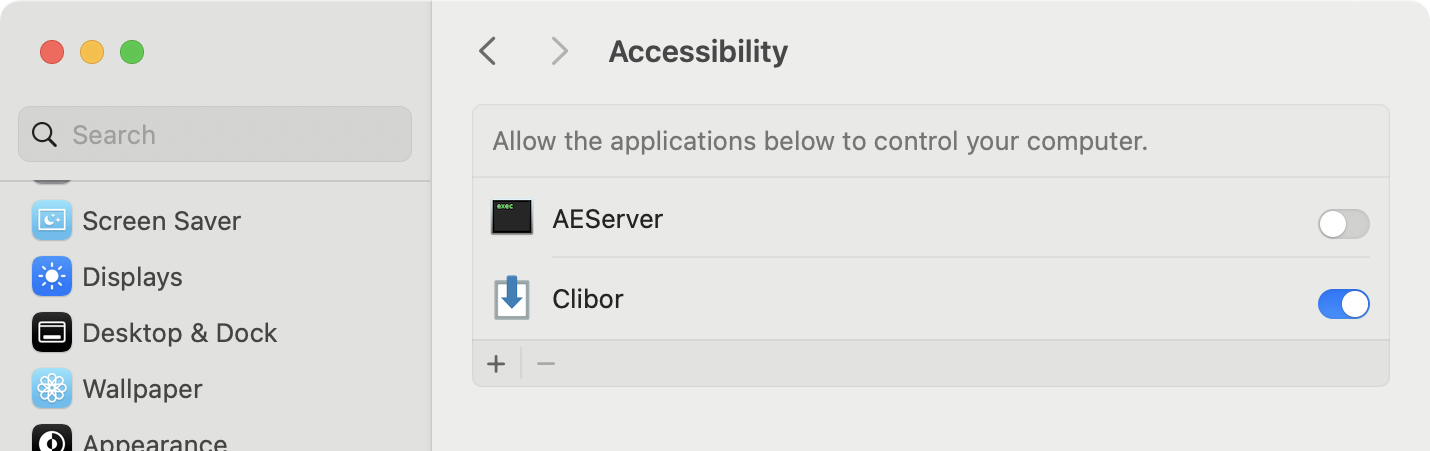Viewport: 1430px width, 451px height.
Task: Go back using the left chevron
Action: 487,51
